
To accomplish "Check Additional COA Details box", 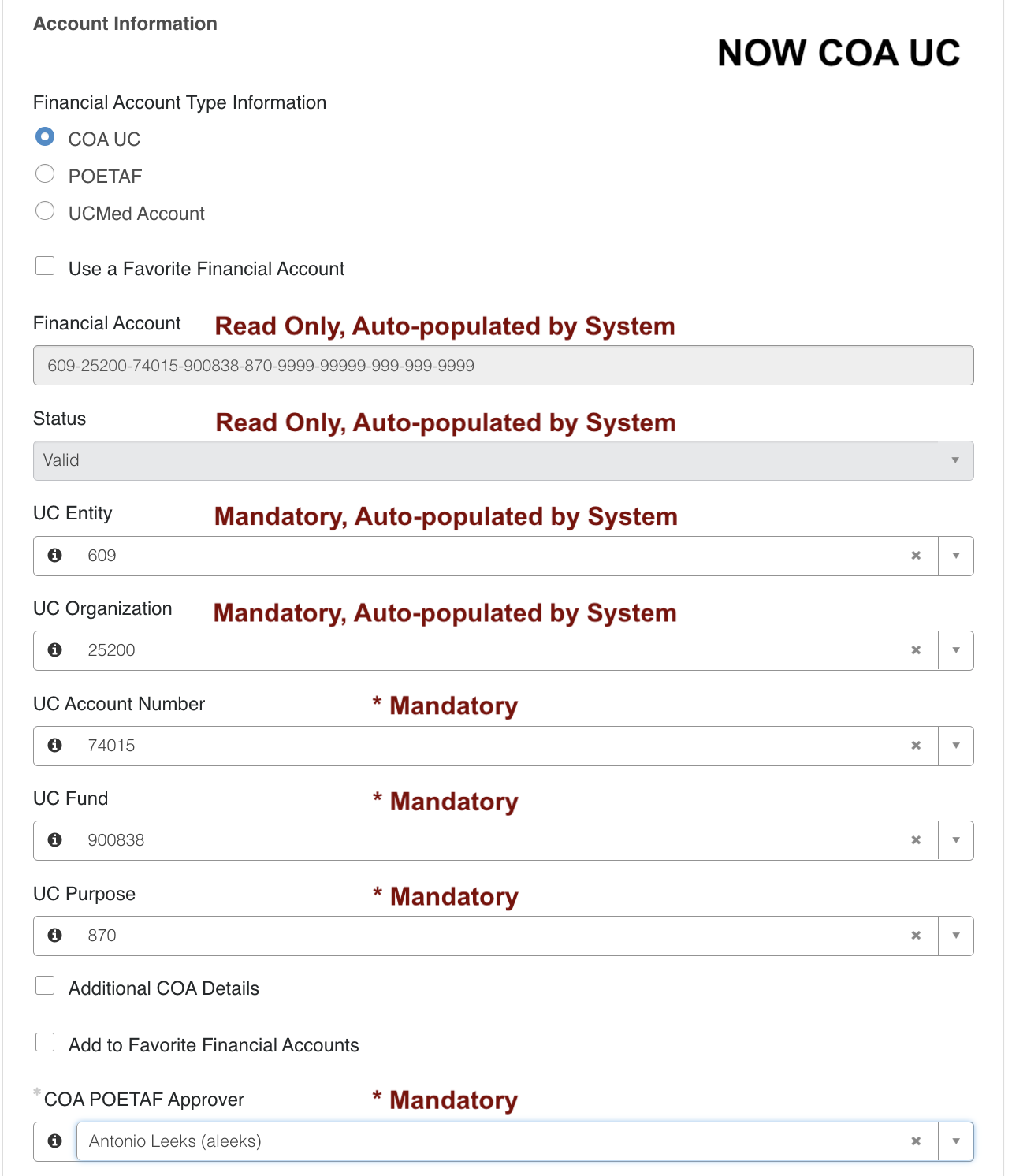I will pyautogui.click(x=45, y=985).
